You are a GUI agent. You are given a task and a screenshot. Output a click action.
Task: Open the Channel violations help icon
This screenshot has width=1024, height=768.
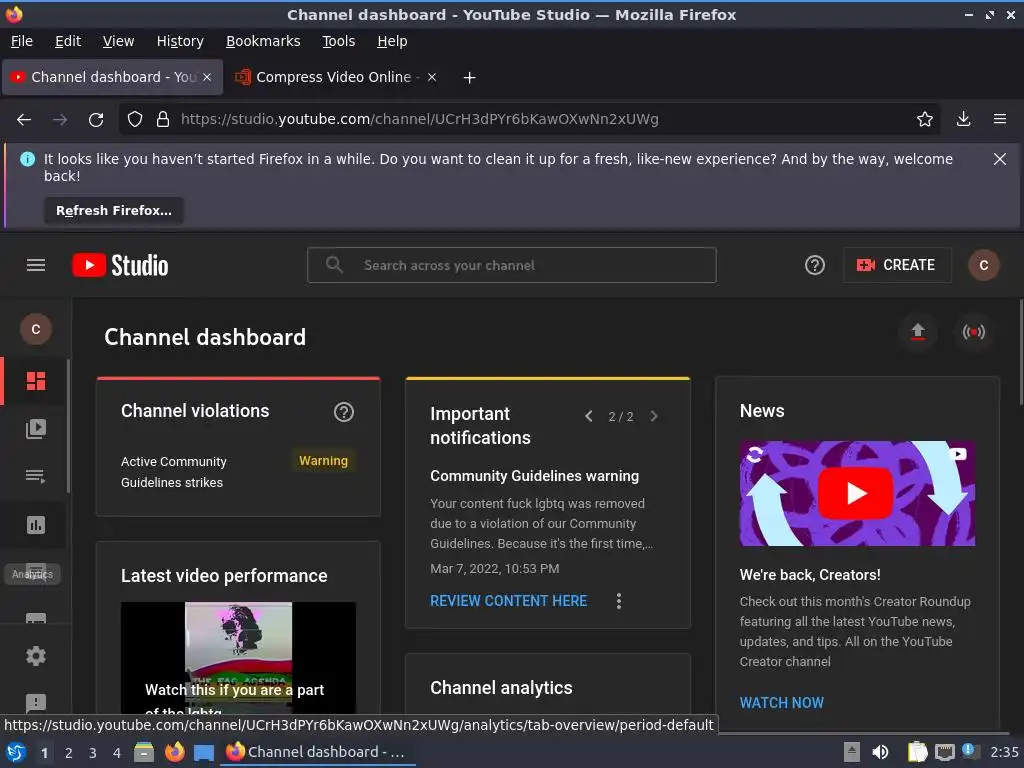pyautogui.click(x=344, y=411)
